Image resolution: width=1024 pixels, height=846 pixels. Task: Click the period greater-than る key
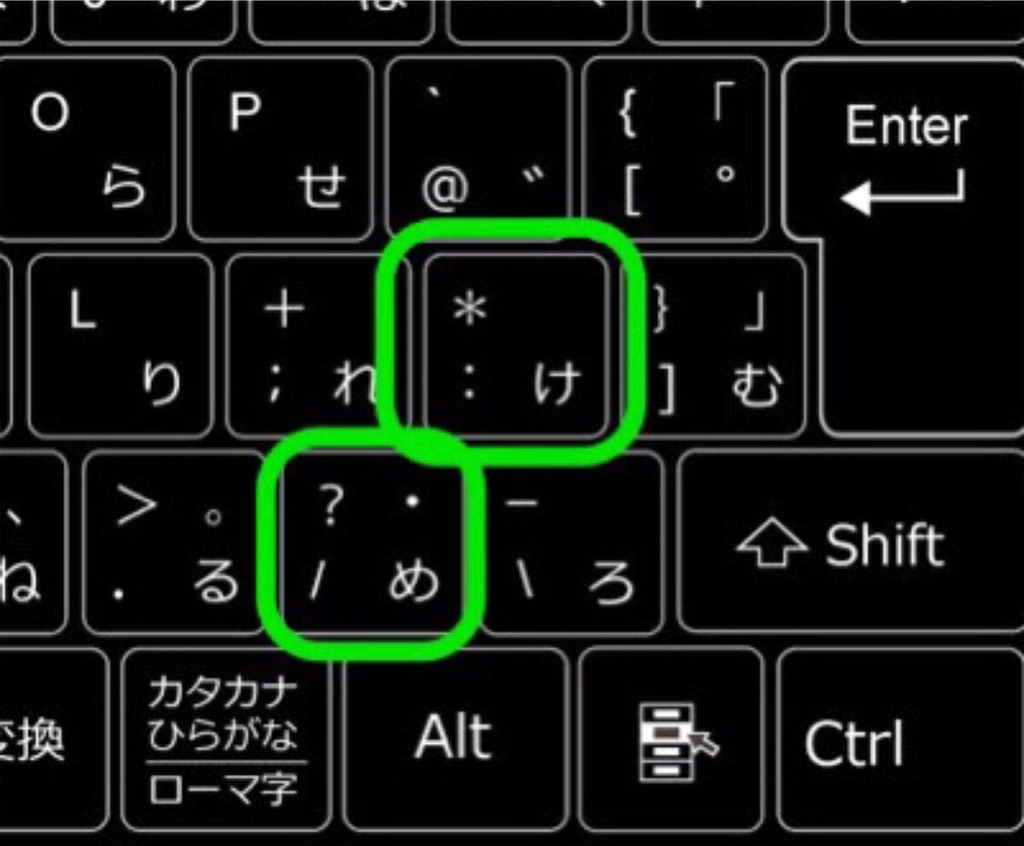tap(173, 542)
